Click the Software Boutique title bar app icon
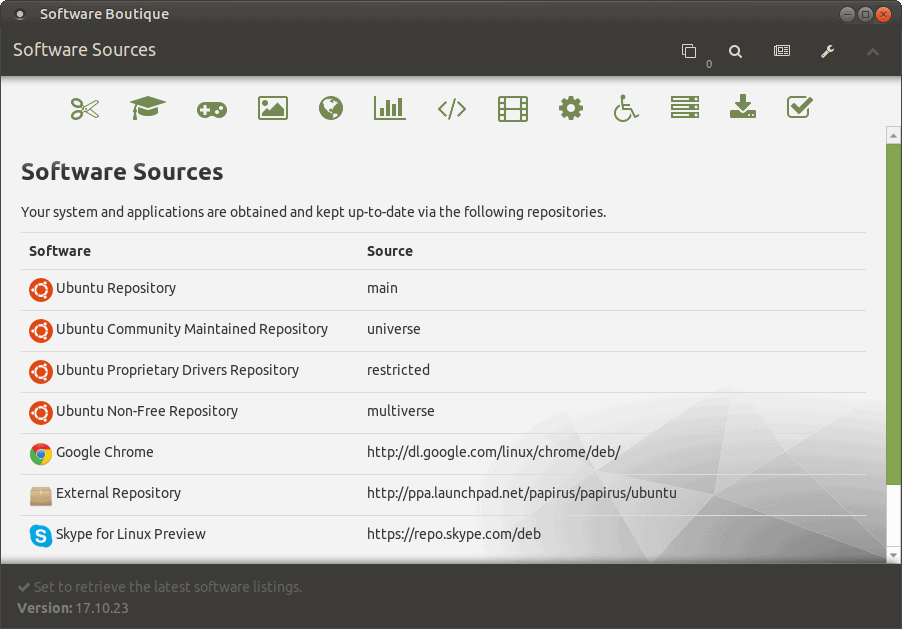 point(20,14)
